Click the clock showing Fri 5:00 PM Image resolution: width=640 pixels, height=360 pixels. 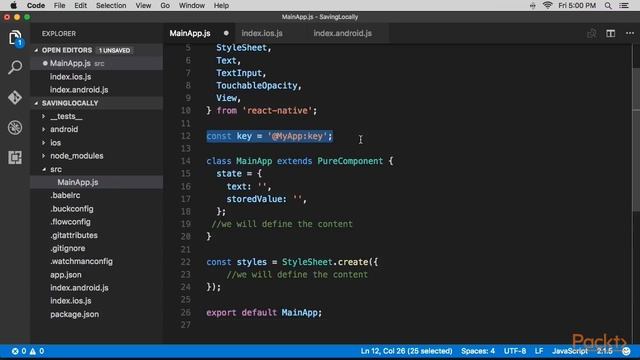coord(577,5)
